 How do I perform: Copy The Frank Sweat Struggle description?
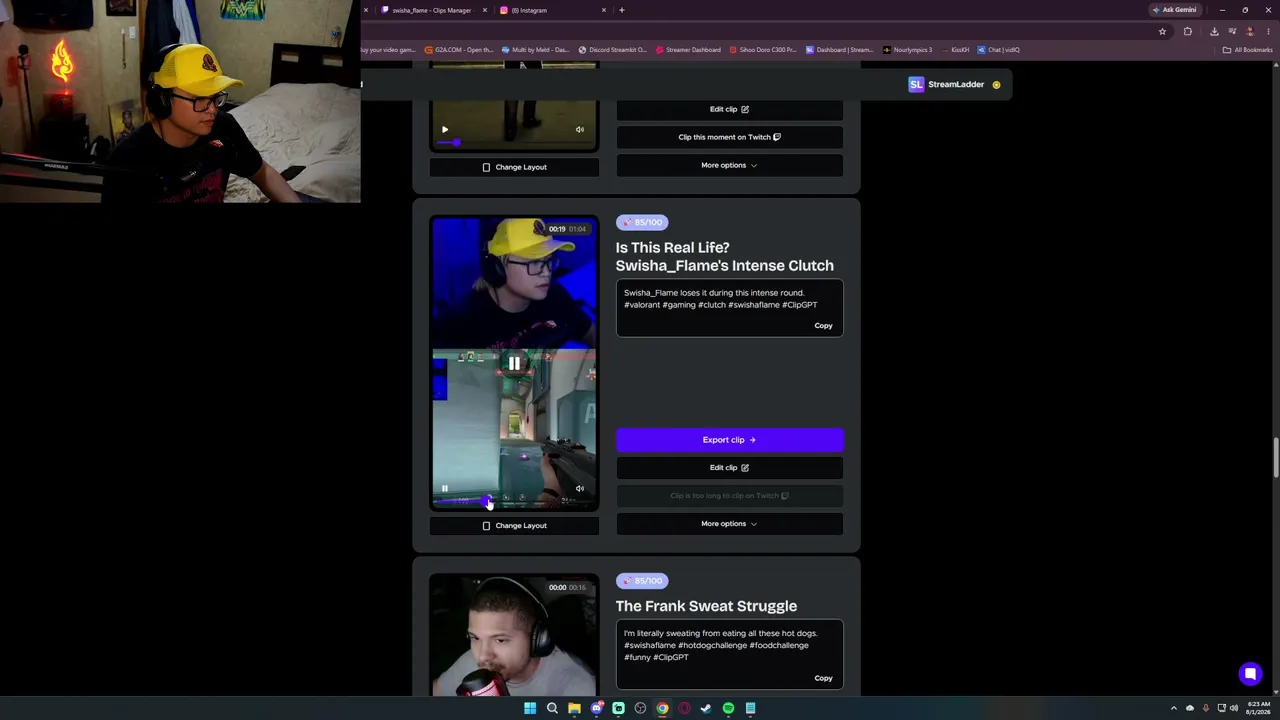click(823, 678)
